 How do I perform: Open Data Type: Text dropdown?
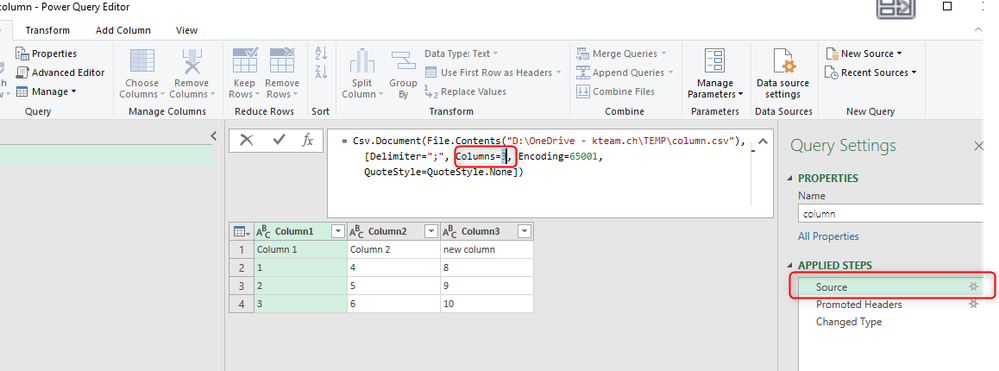(462, 54)
